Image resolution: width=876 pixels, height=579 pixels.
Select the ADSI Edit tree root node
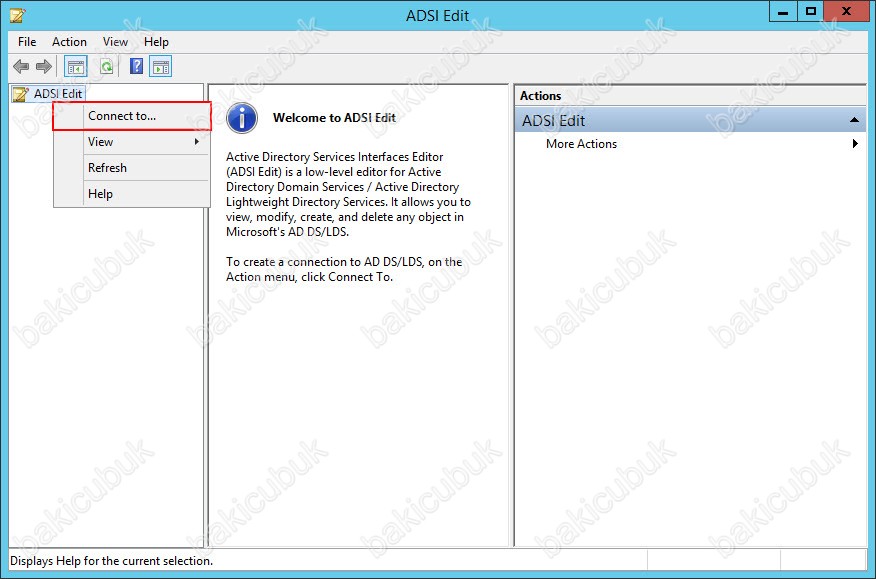click(x=47, y=93)
